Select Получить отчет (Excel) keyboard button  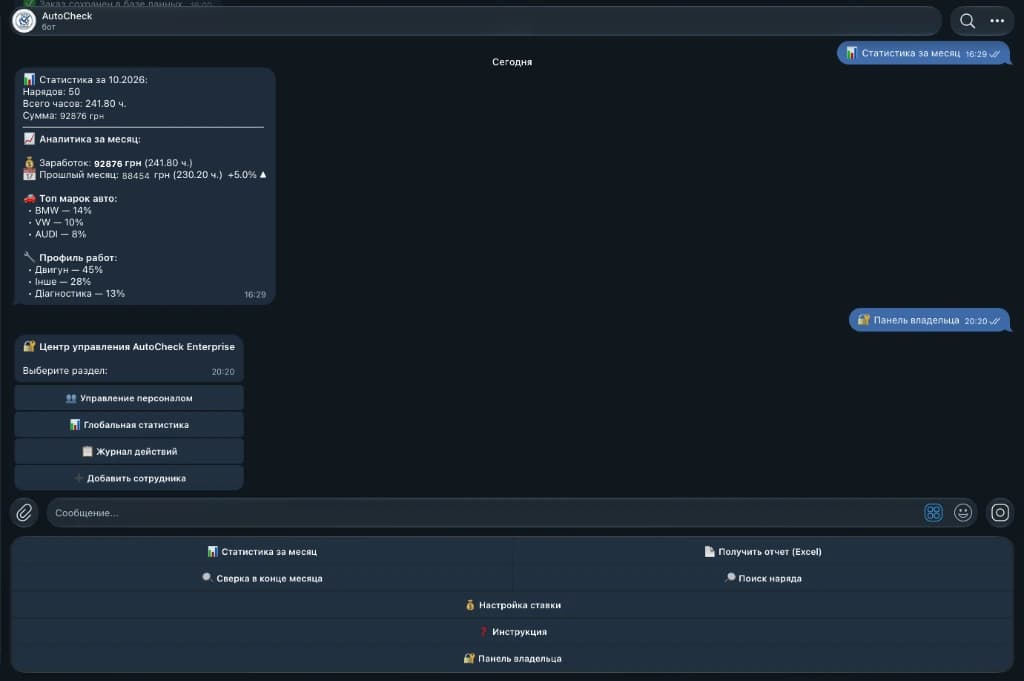pyautogui.click(x=763, y=552)
